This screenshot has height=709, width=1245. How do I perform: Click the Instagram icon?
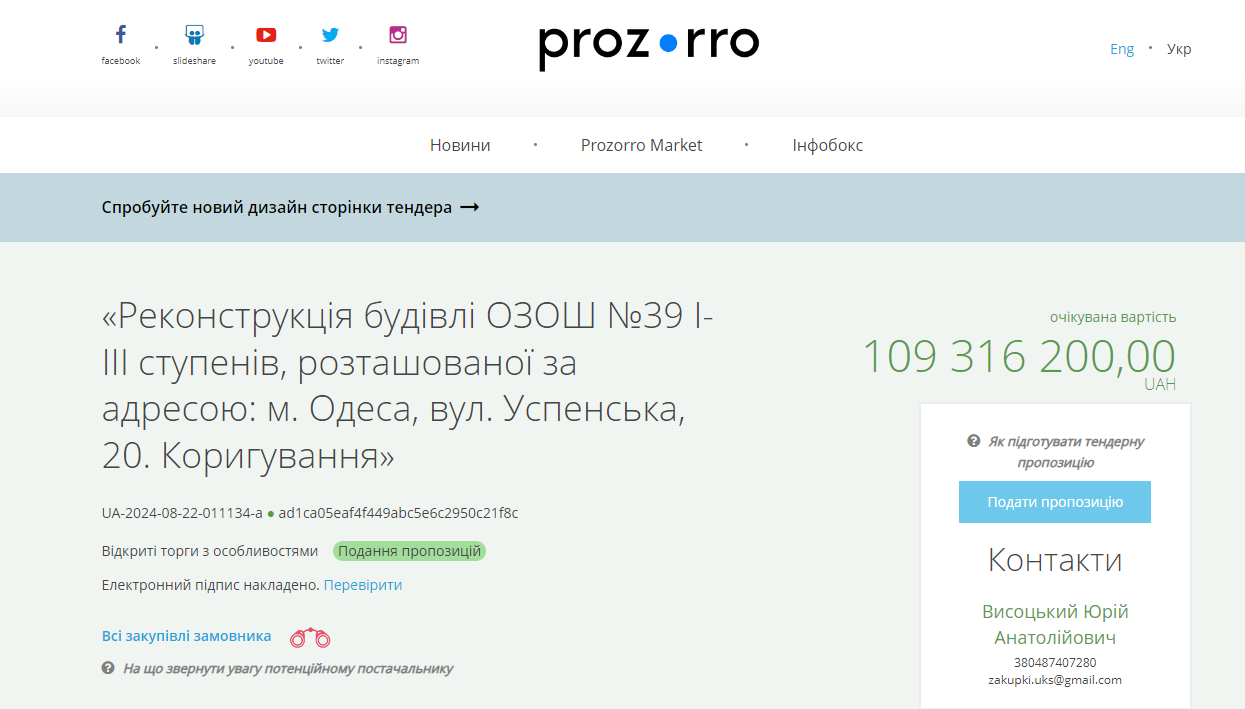coord(398,35)
